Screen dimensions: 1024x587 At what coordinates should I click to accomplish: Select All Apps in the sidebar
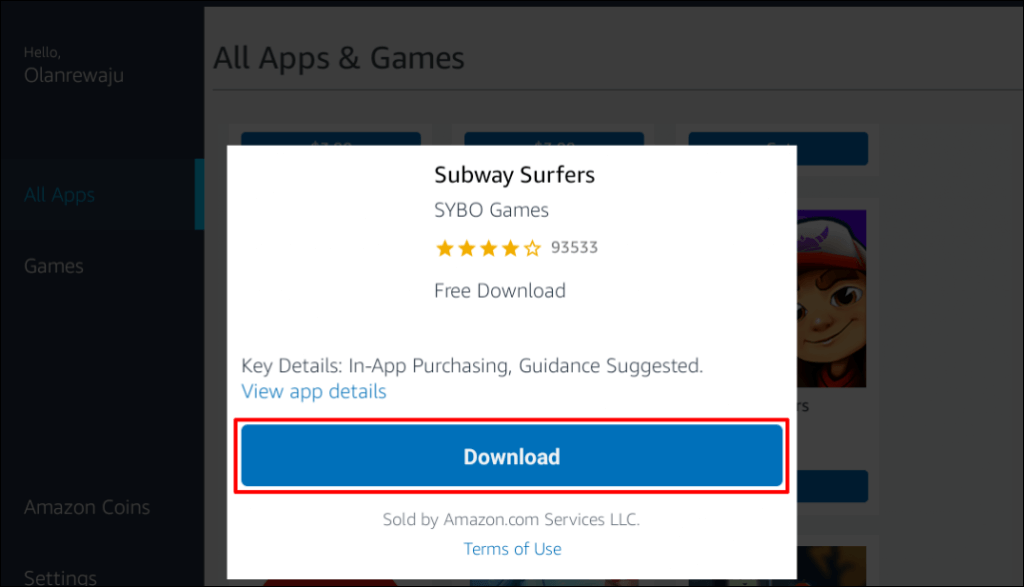pos(59,195)
